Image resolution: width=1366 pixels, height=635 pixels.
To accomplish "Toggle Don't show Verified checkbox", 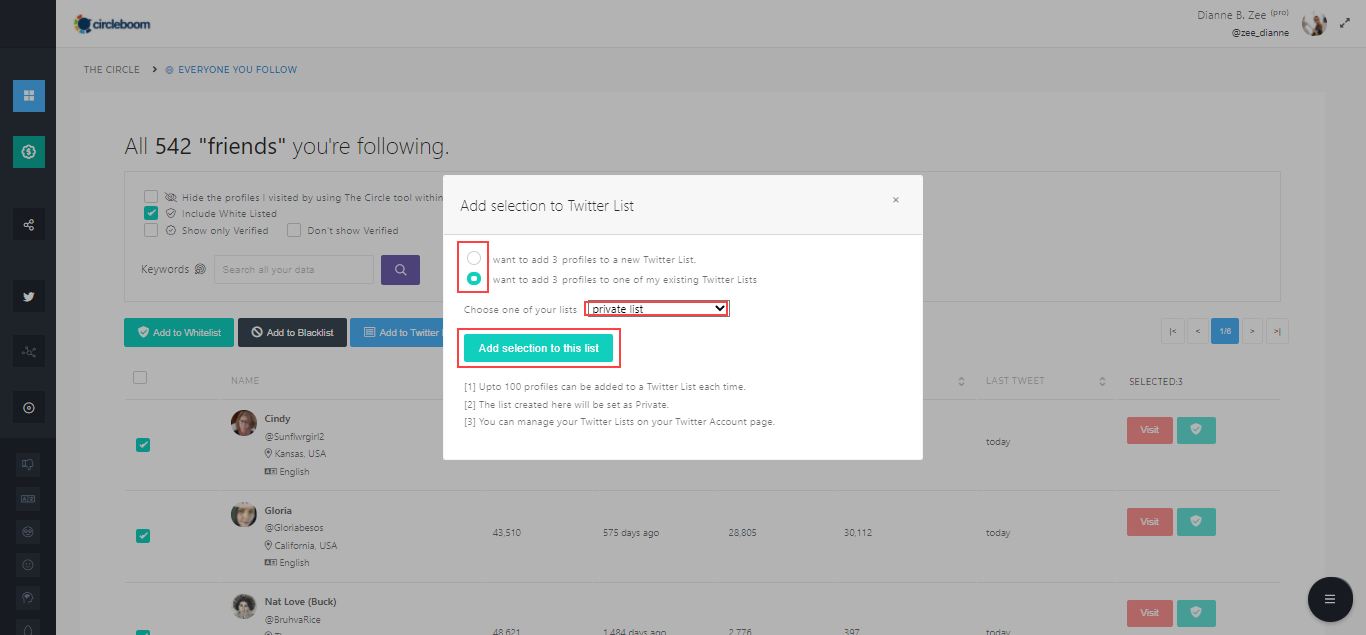I will [x=294, y=230].
